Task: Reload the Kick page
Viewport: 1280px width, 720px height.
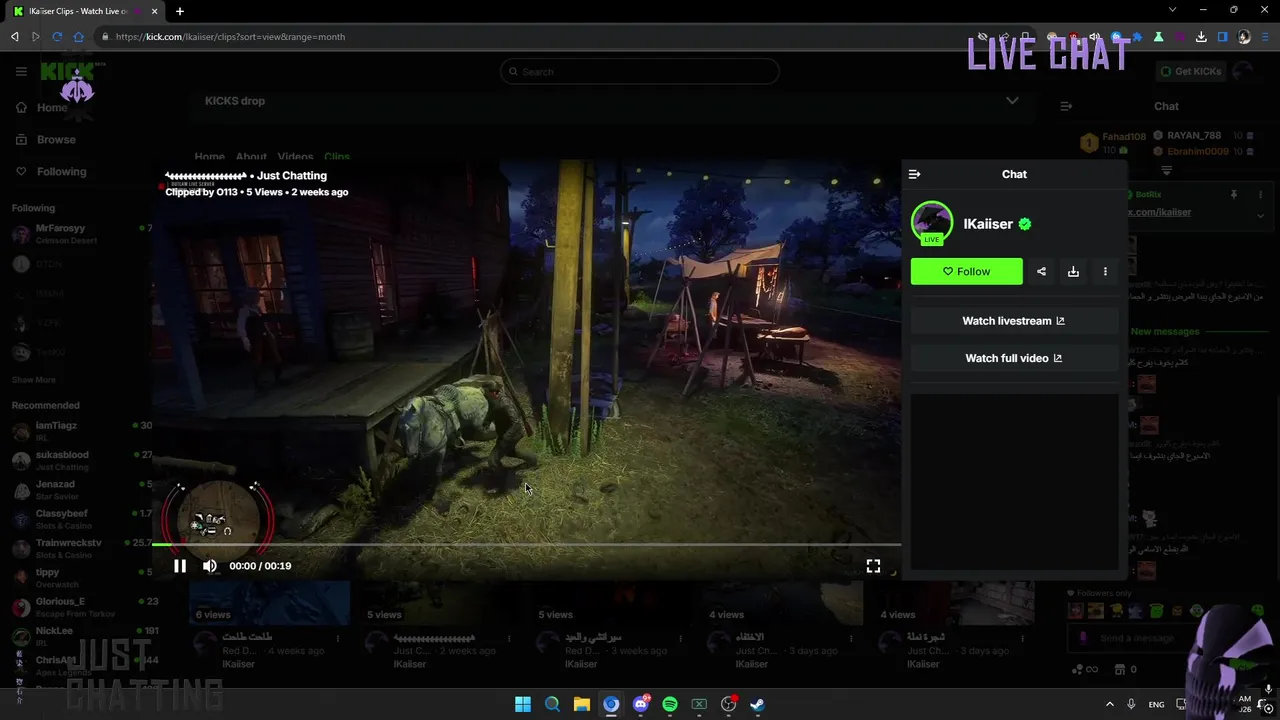Action: click(57, 37)
